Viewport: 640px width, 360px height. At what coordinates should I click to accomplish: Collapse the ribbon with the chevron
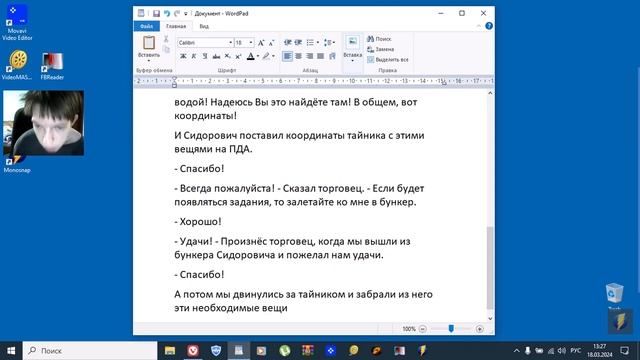tap(478, 26)
